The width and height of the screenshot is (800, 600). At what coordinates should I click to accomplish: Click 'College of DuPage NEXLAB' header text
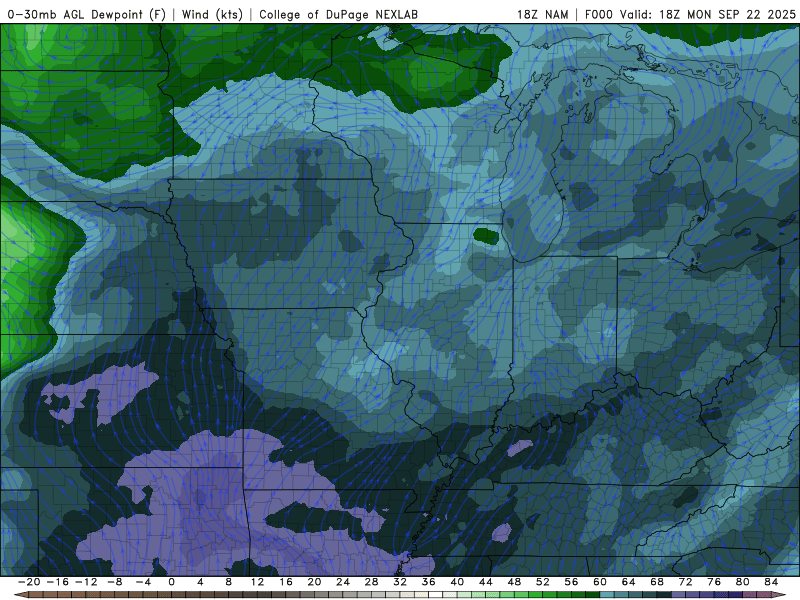pos(338,15)
